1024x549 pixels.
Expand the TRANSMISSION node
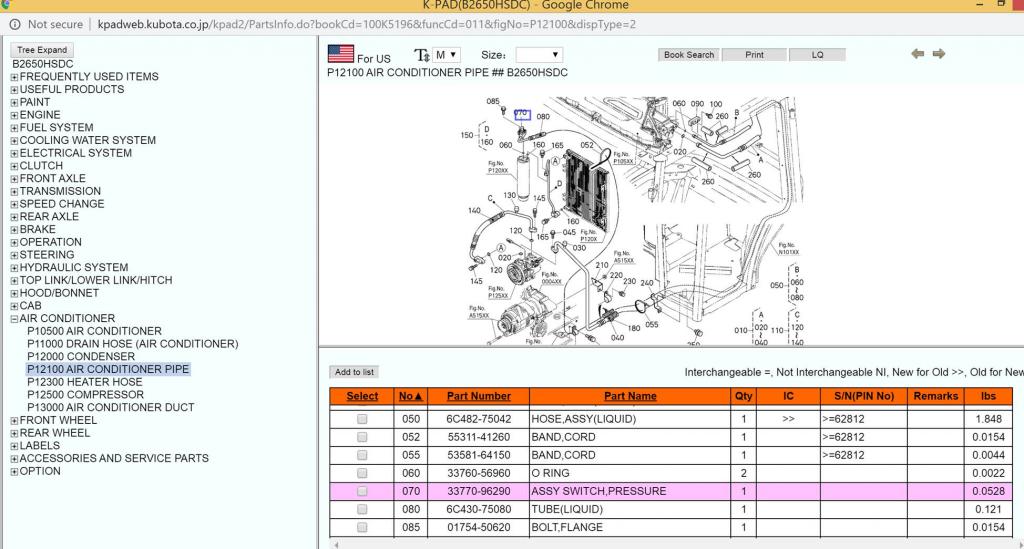[x=14, y=191]
